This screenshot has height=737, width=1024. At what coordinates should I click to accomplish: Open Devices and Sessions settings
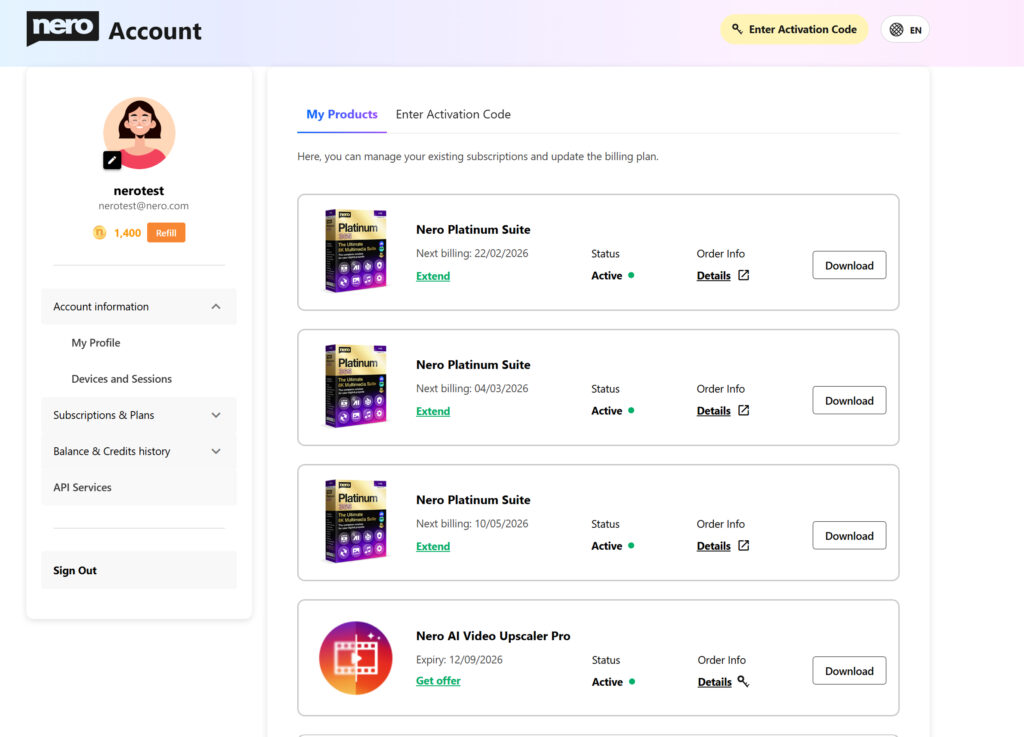click(x=122, y=379)
